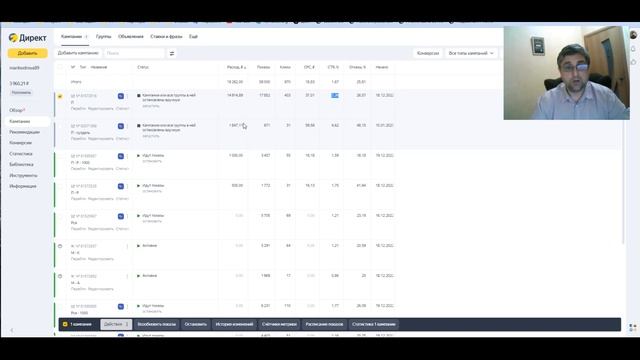Click the Yandex Direct logo

(x=27, y=38)
